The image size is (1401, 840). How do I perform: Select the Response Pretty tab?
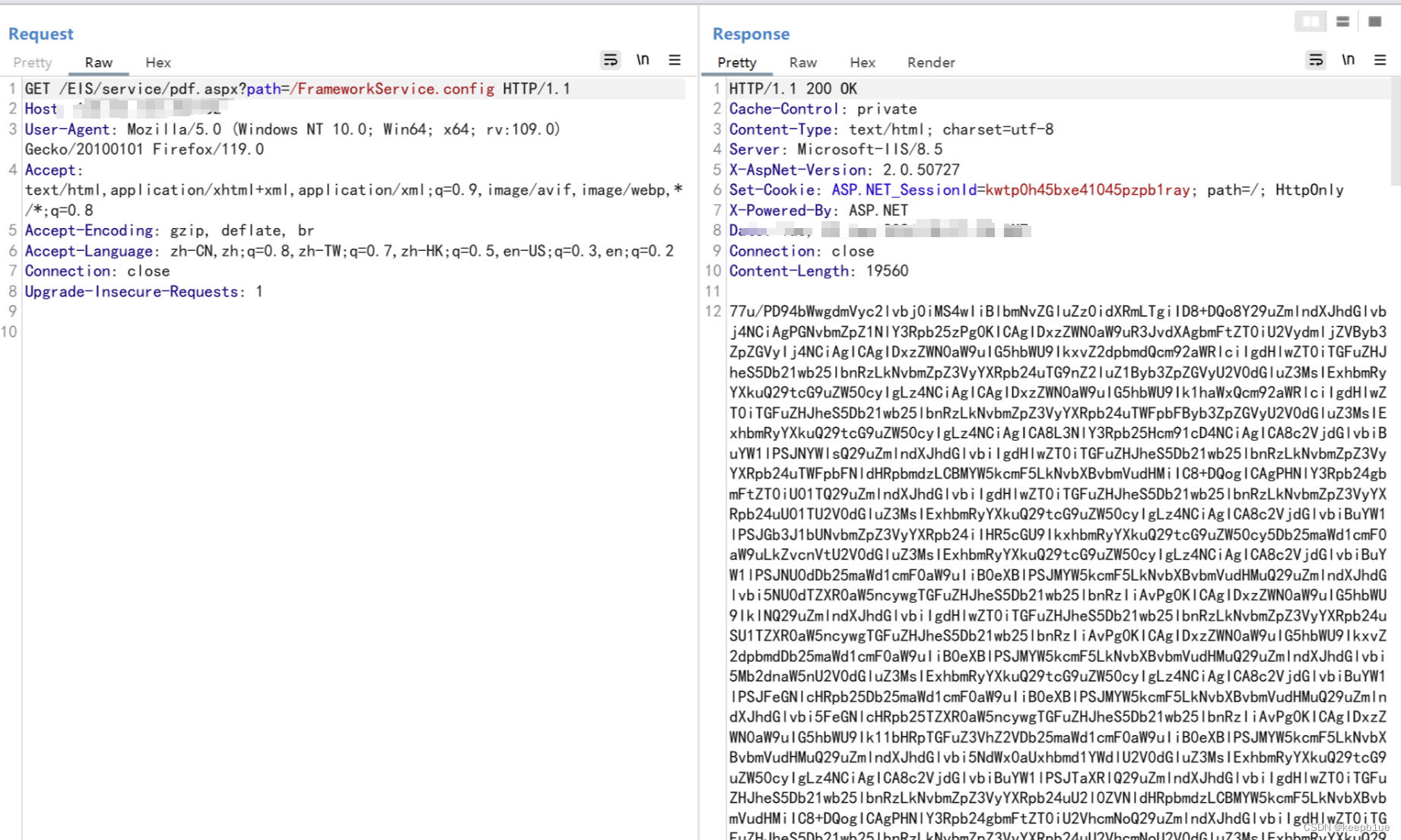[737, 62]
